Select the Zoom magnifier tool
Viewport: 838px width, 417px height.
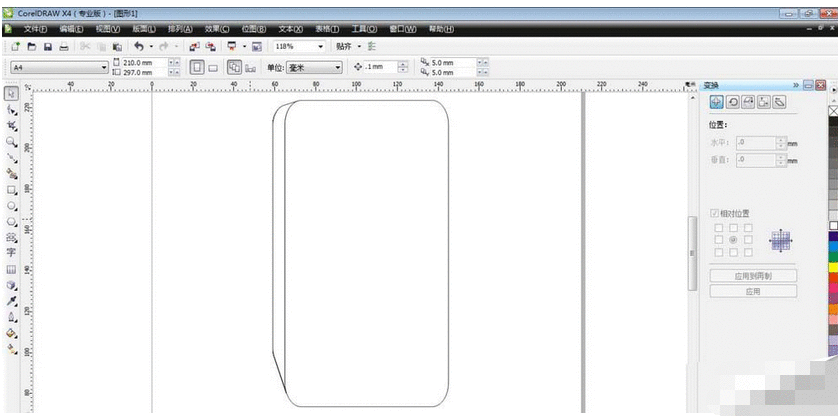12,141
